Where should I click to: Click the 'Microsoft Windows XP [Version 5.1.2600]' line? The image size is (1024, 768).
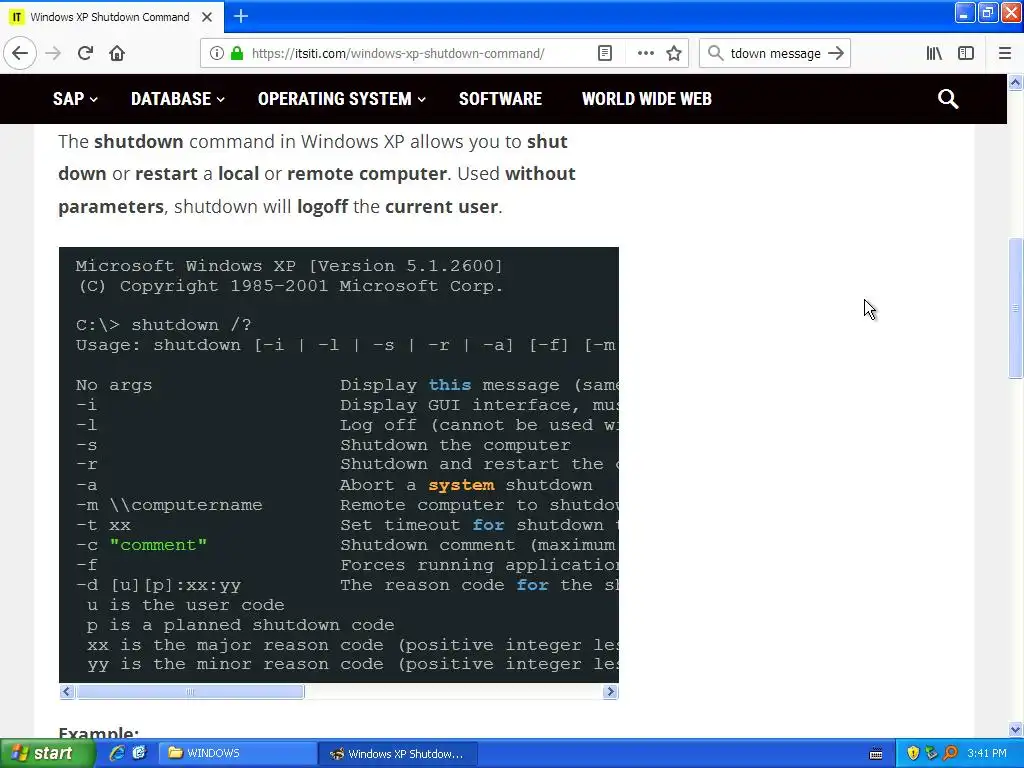289,266
